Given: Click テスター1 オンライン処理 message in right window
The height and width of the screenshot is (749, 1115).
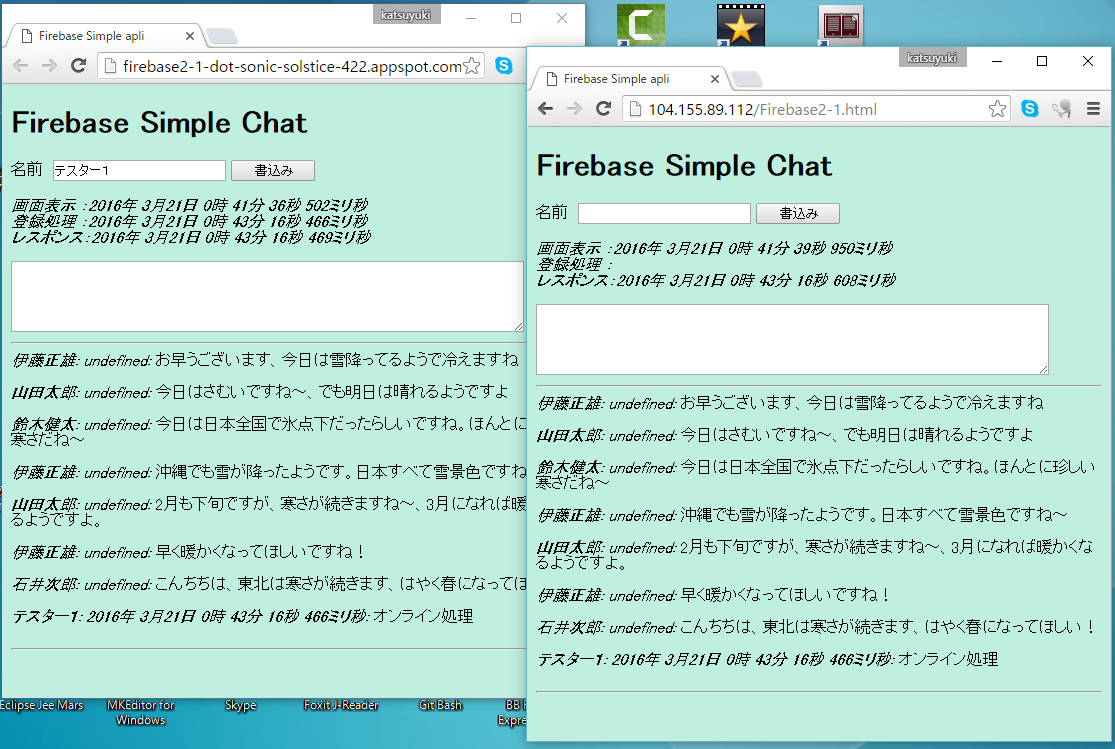Looking at the screenshot, I should (767, 659).
